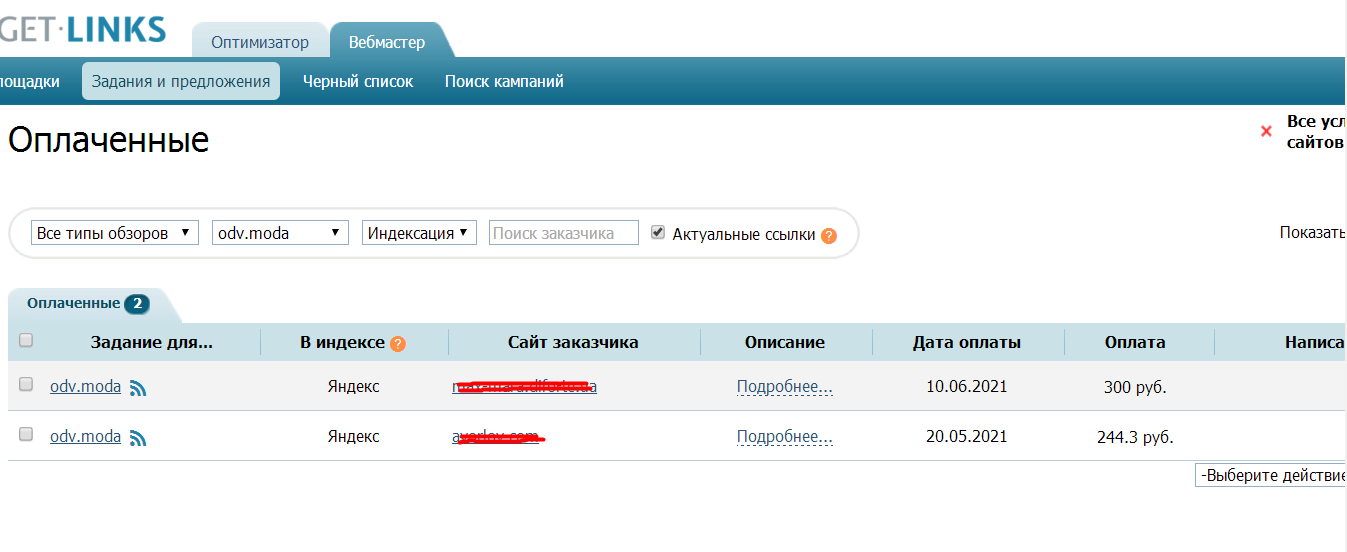The image size is (1347, 552).
Task: Open RSS feed icon in 10.06.2021 row
Action: point(138,388)
